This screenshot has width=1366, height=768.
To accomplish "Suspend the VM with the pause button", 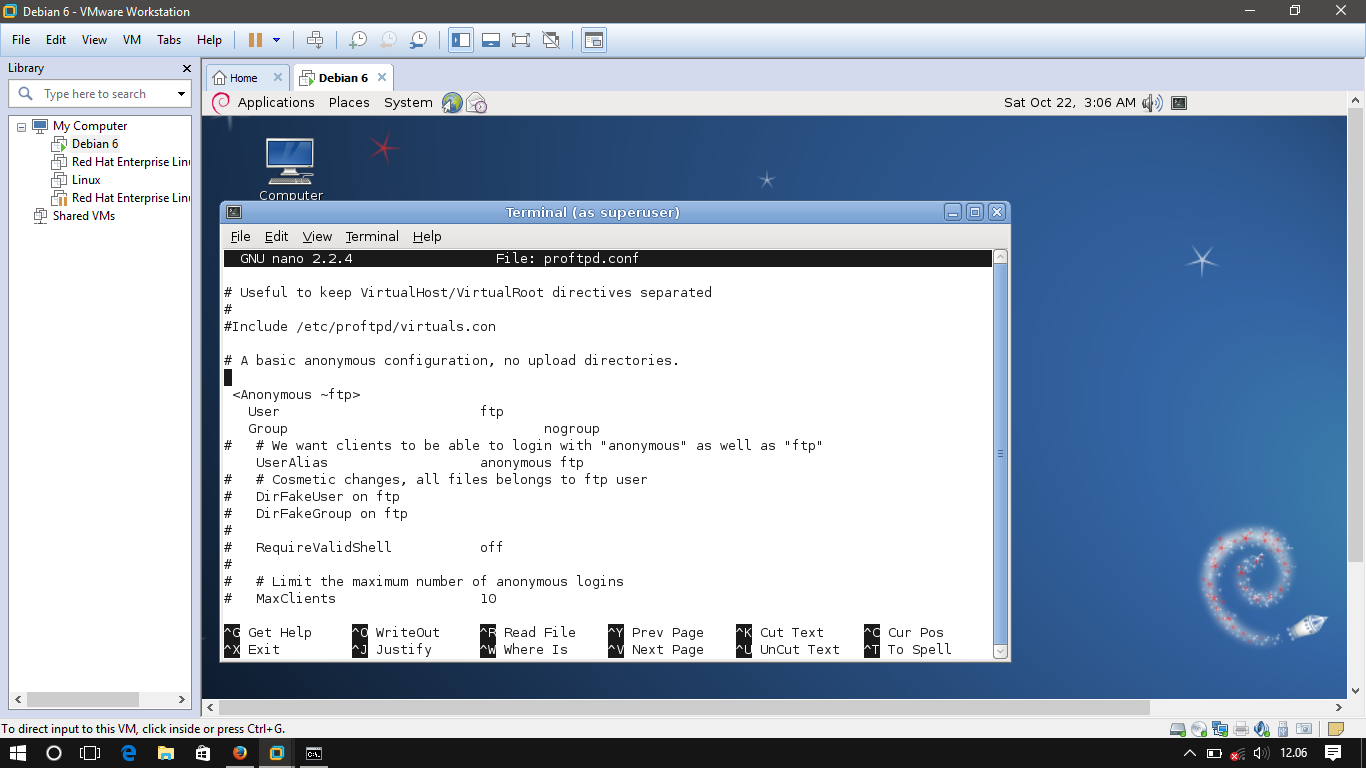I will point(255,40).
